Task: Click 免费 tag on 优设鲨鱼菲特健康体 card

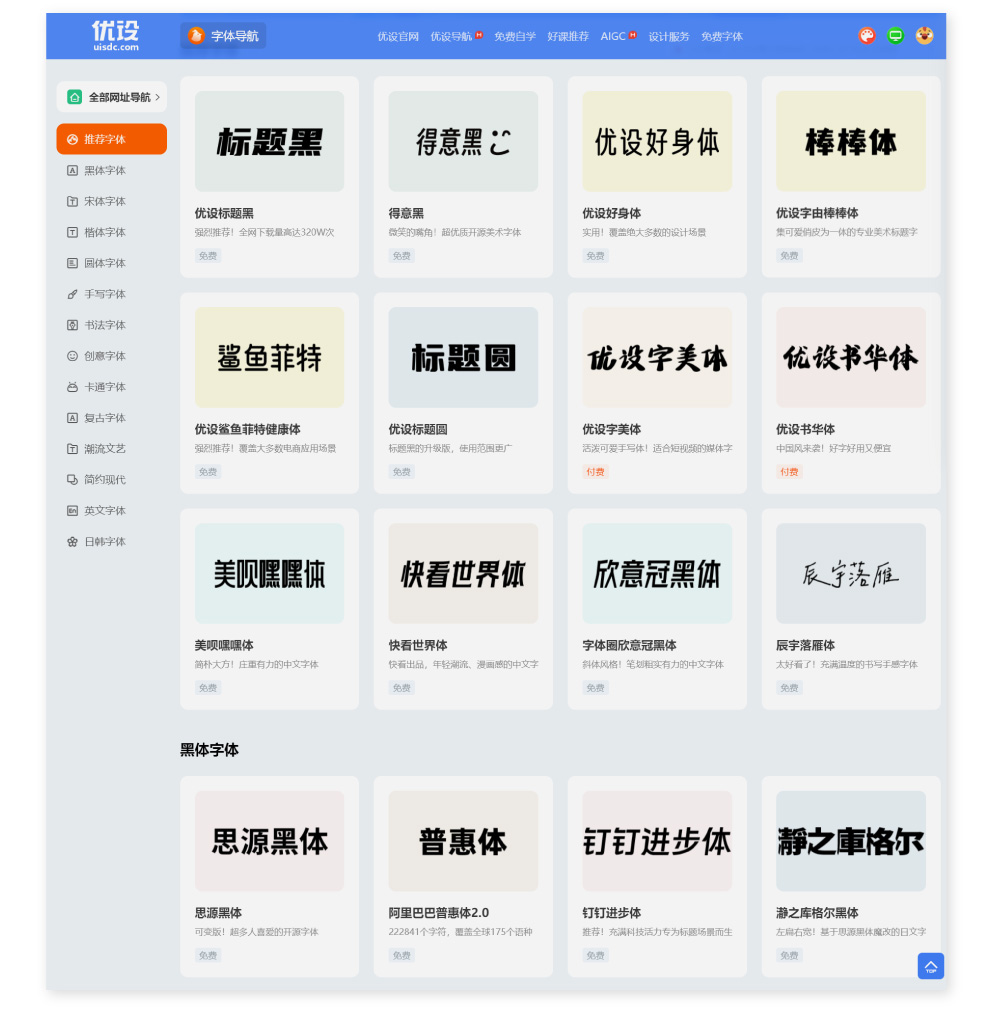Action: (x=207, y=472)
